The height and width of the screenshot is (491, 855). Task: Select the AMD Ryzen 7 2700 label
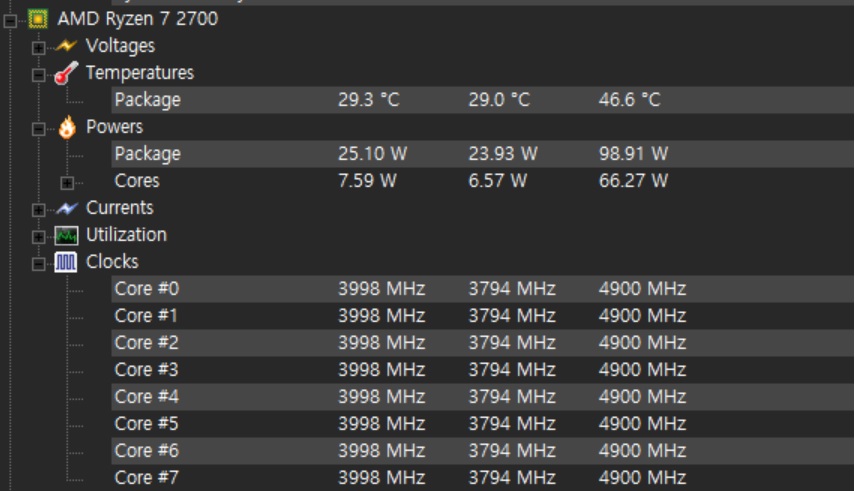[x=138, y=19]
